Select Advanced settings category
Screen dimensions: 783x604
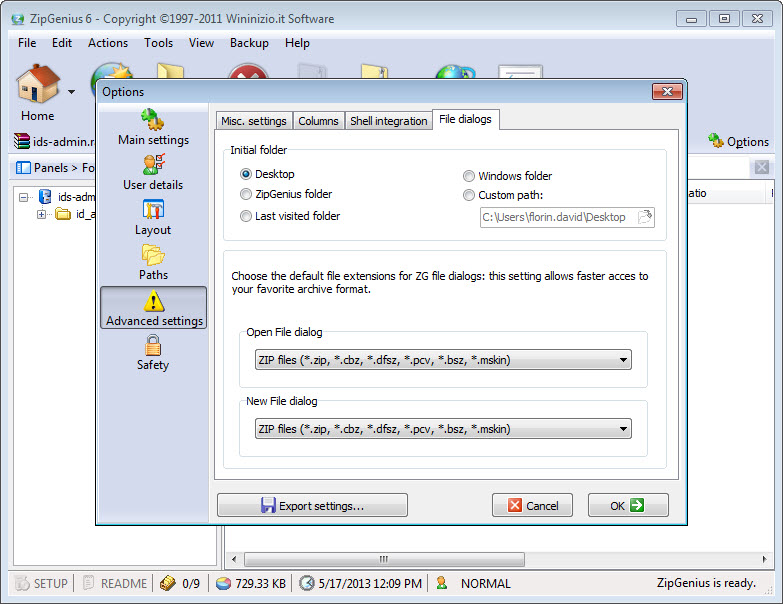click(153, 307)
